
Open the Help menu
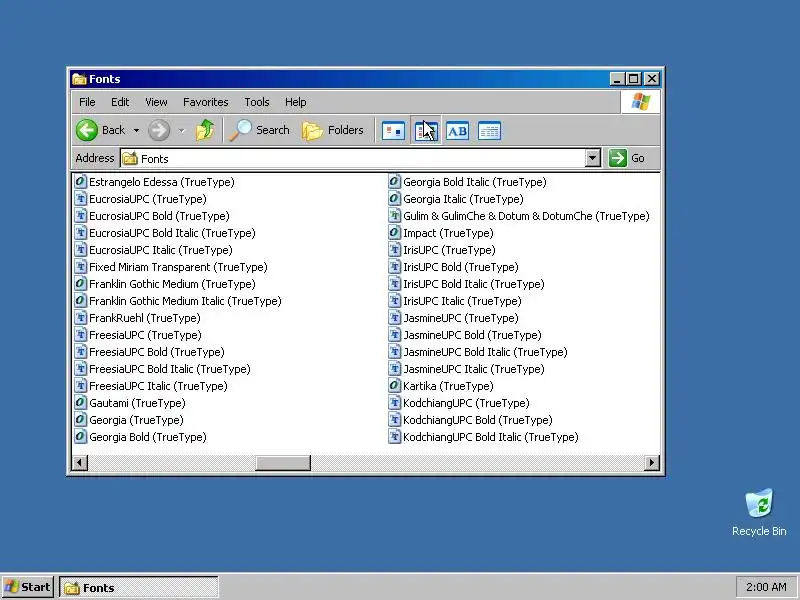click(295, 102)
